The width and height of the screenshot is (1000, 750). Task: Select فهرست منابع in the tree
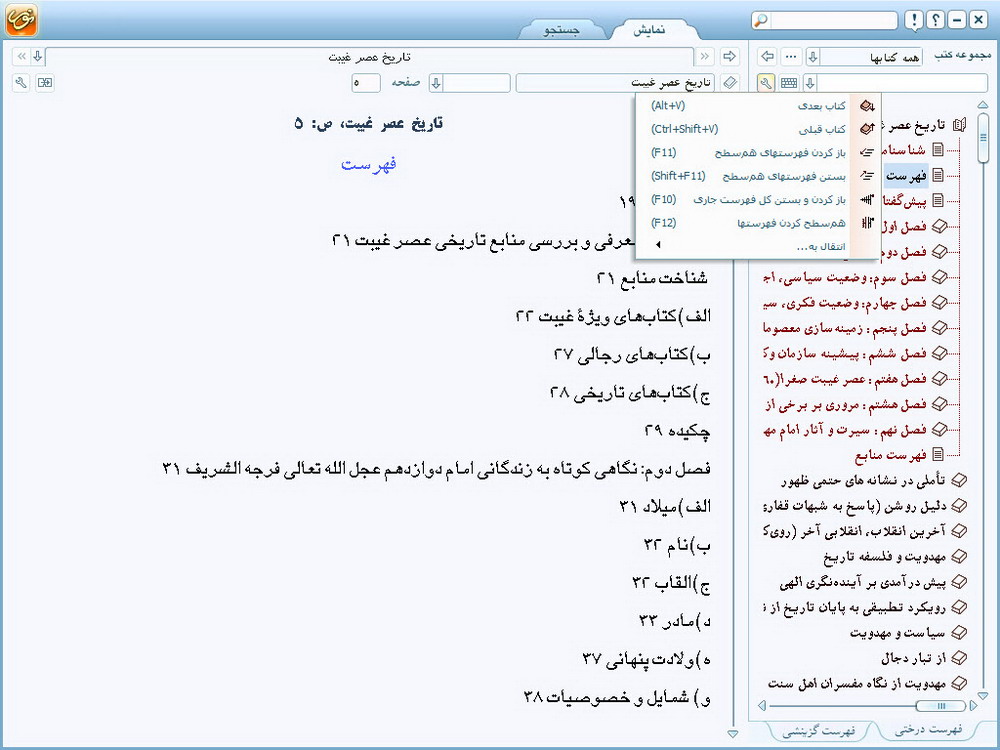click(890, 455)
